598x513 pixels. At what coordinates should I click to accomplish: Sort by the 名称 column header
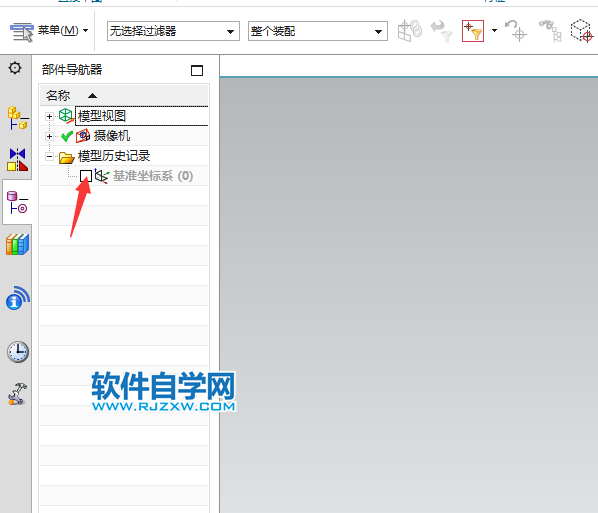(125, 95)
